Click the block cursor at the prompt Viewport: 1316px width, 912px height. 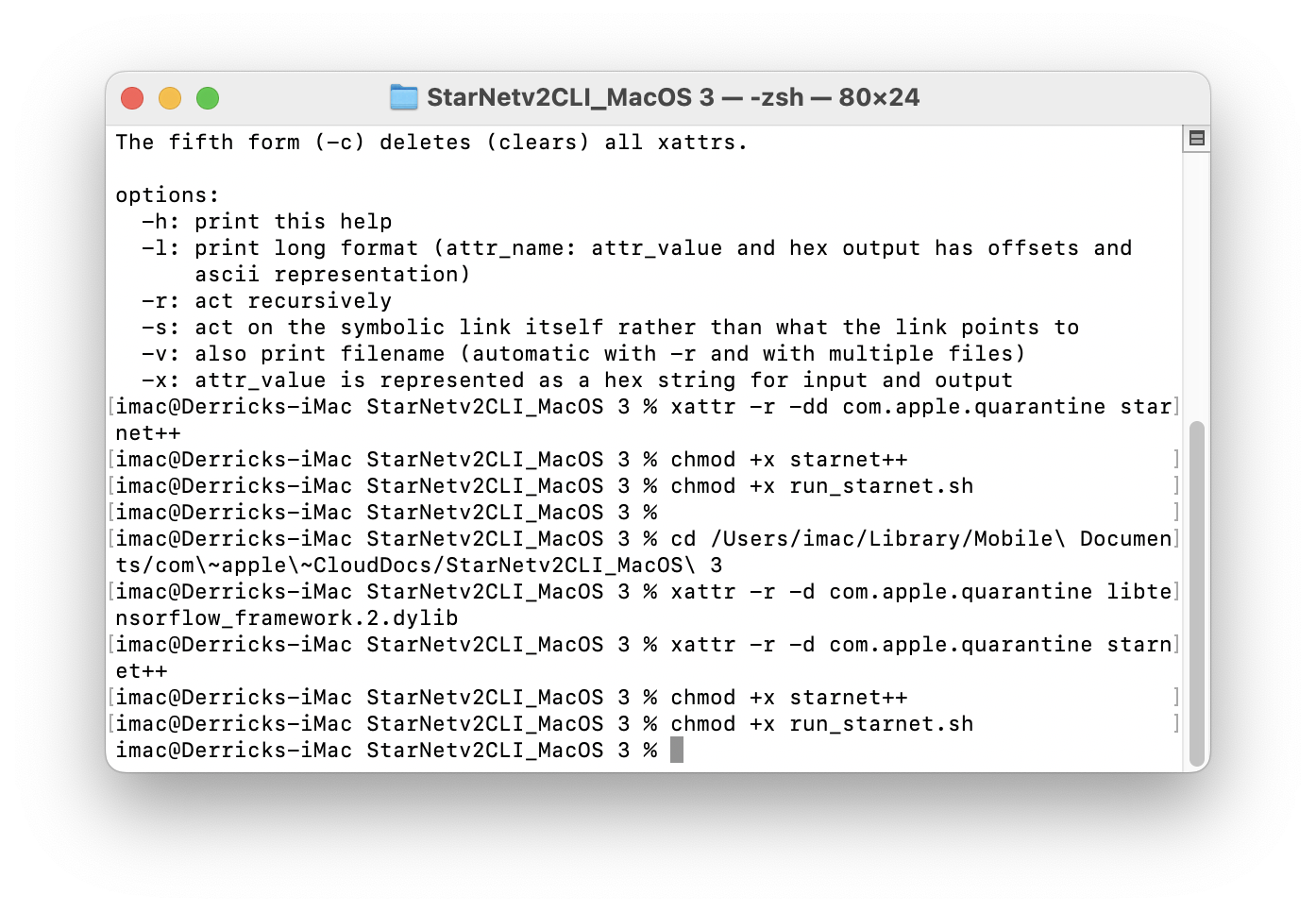(677, 751)
